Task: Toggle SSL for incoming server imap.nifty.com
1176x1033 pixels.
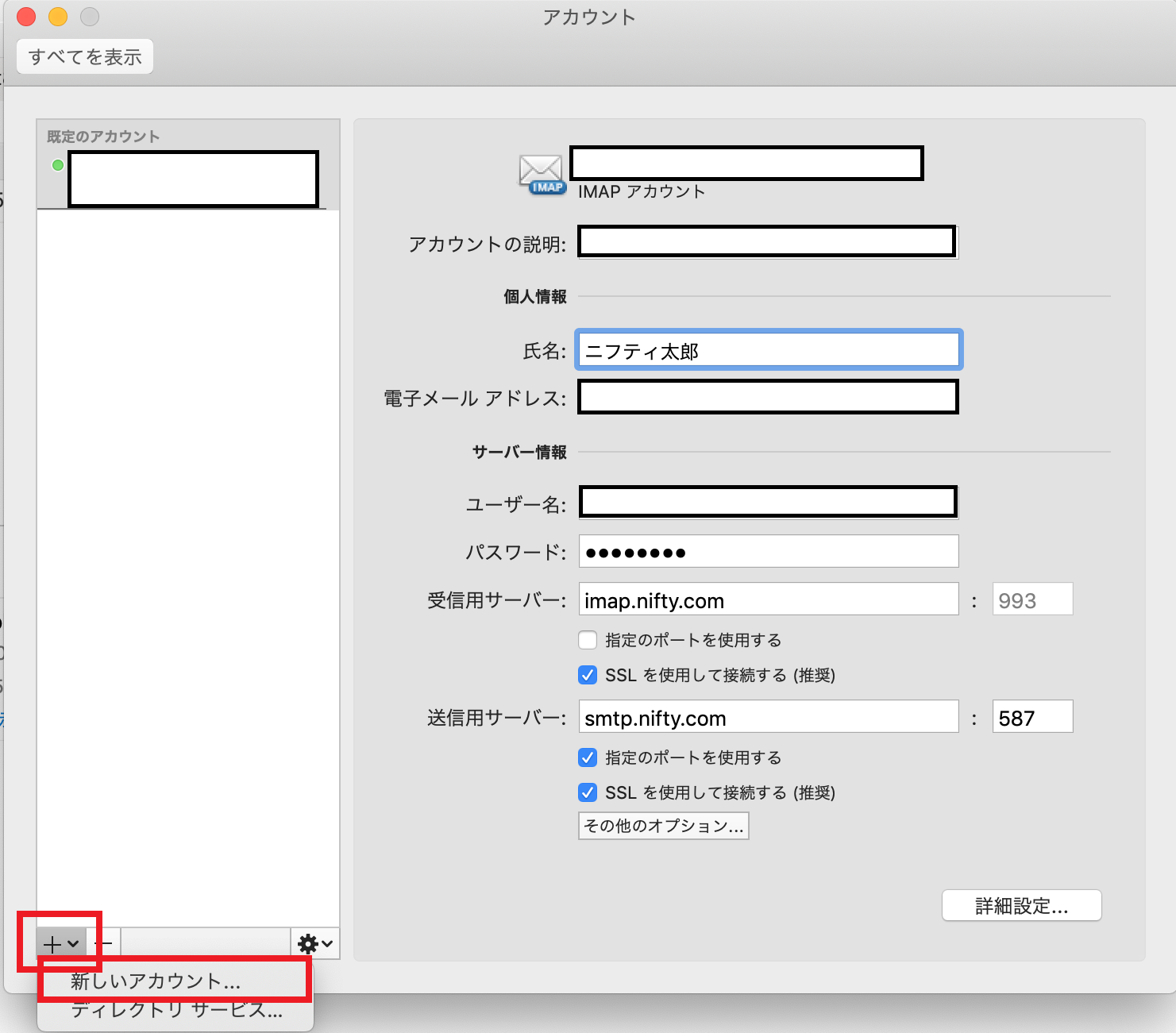Action: click(588, 675)
